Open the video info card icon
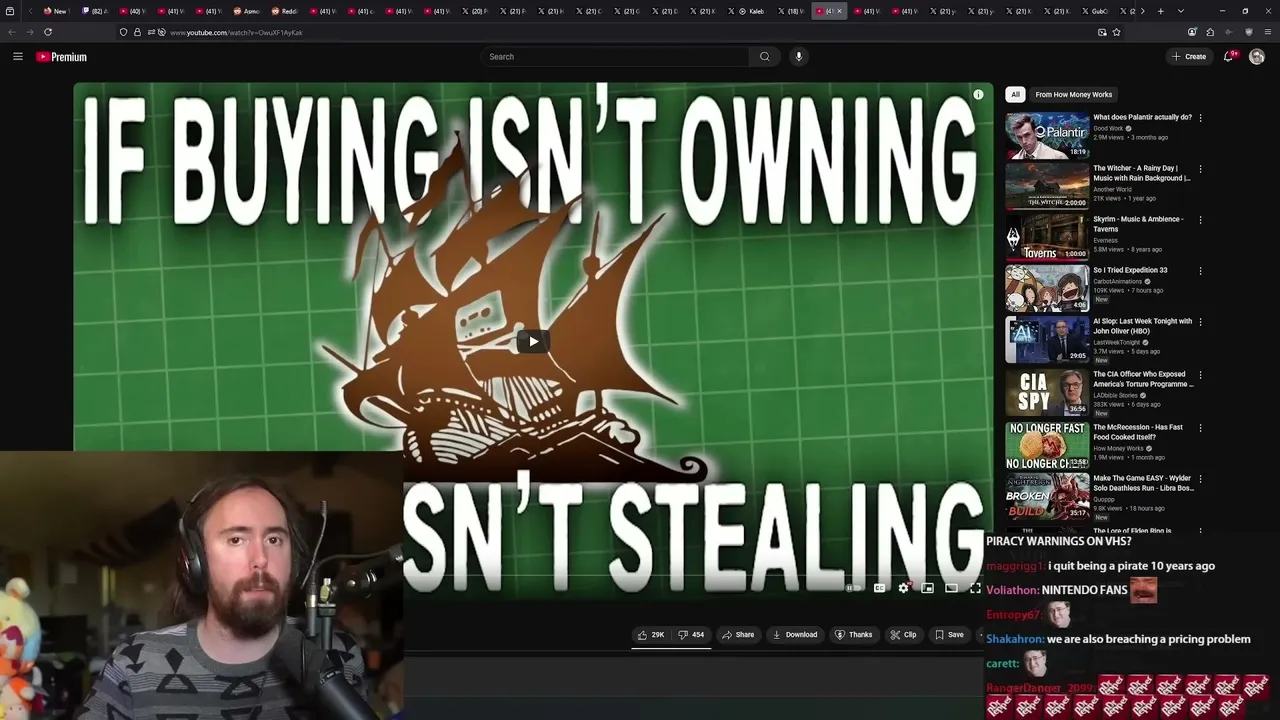 [x=978, y=95]
